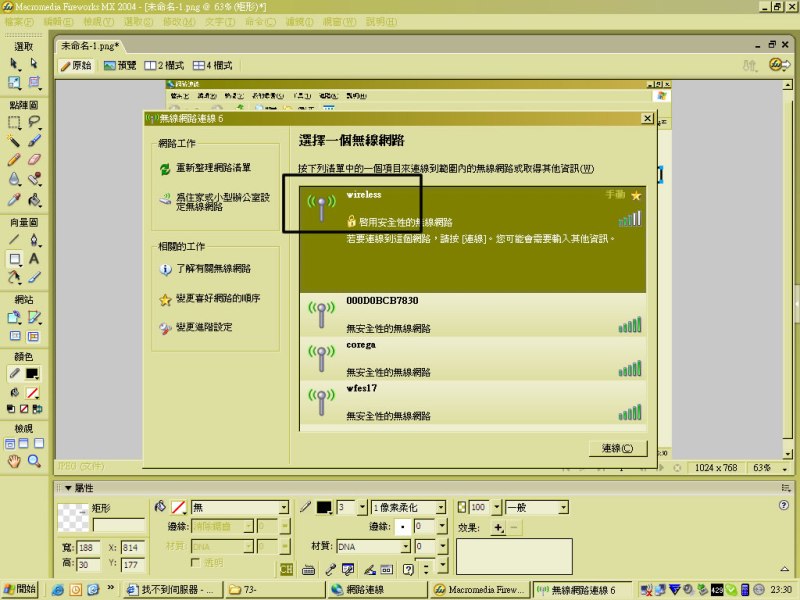Viewport: 800px width, 600px height.
Task: Select the Slice tool
Action: (34, 317)
